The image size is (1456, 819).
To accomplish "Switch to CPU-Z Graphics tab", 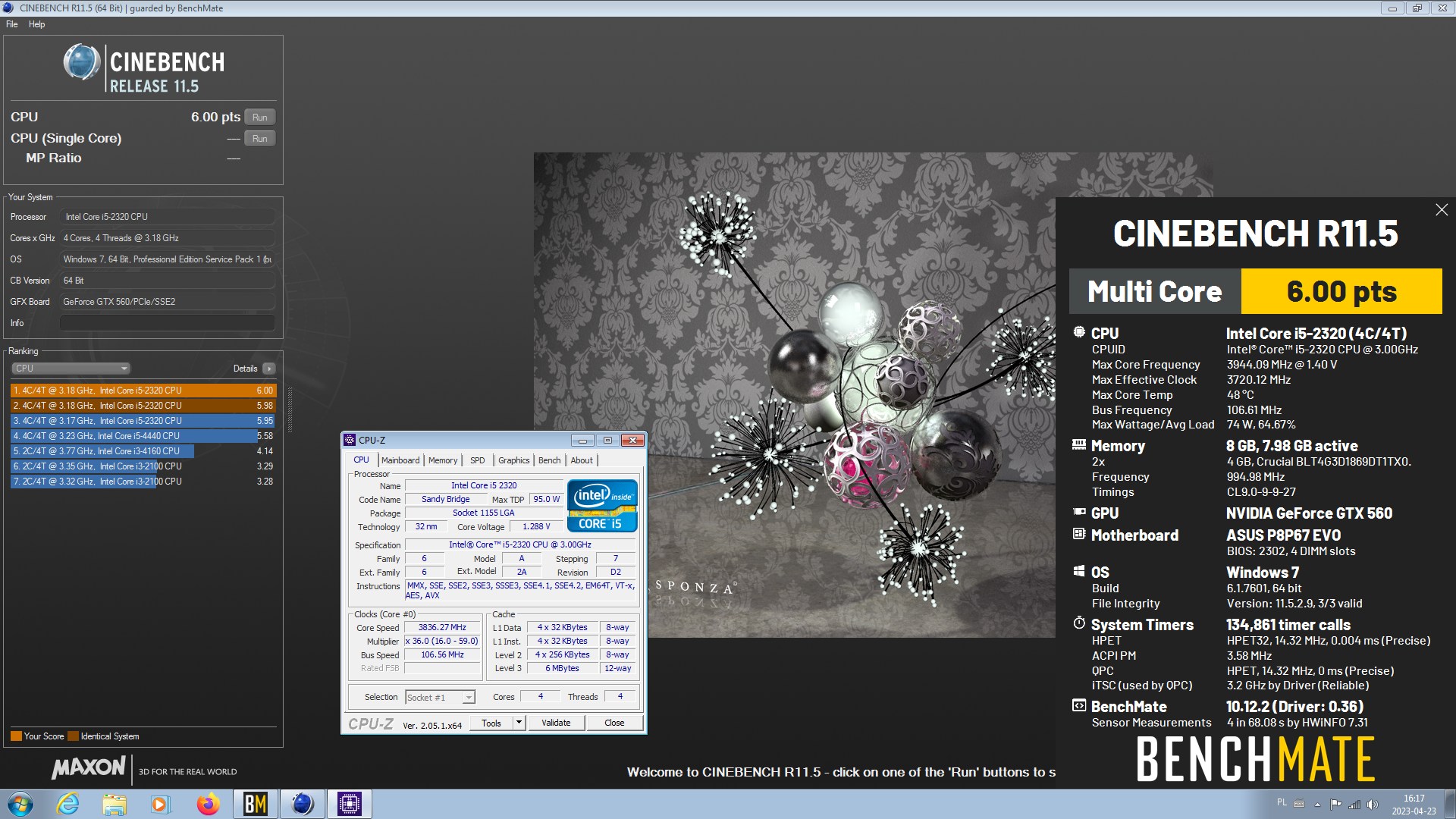I will (x=514, y=460).
